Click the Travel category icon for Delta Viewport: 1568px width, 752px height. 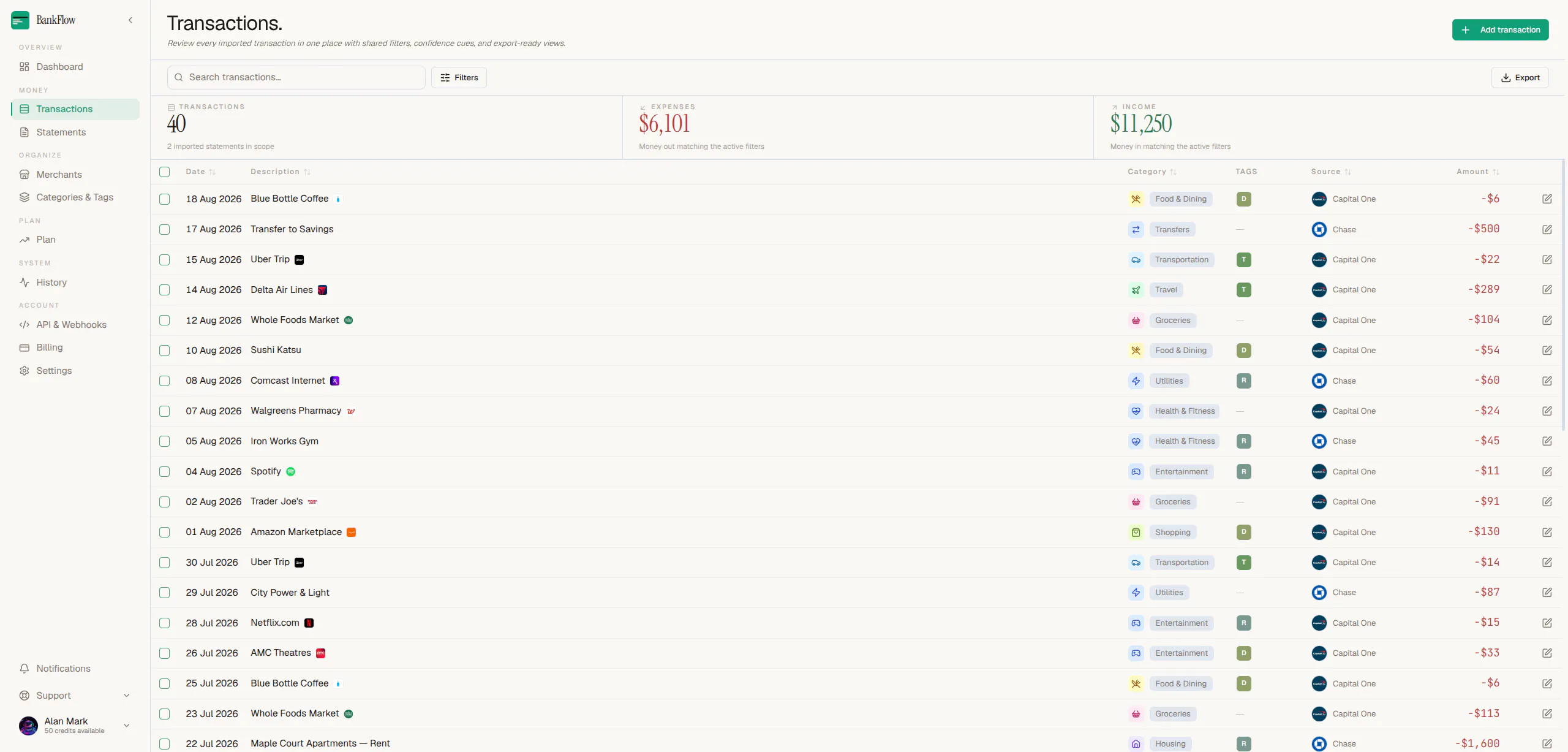(1136, 290)
